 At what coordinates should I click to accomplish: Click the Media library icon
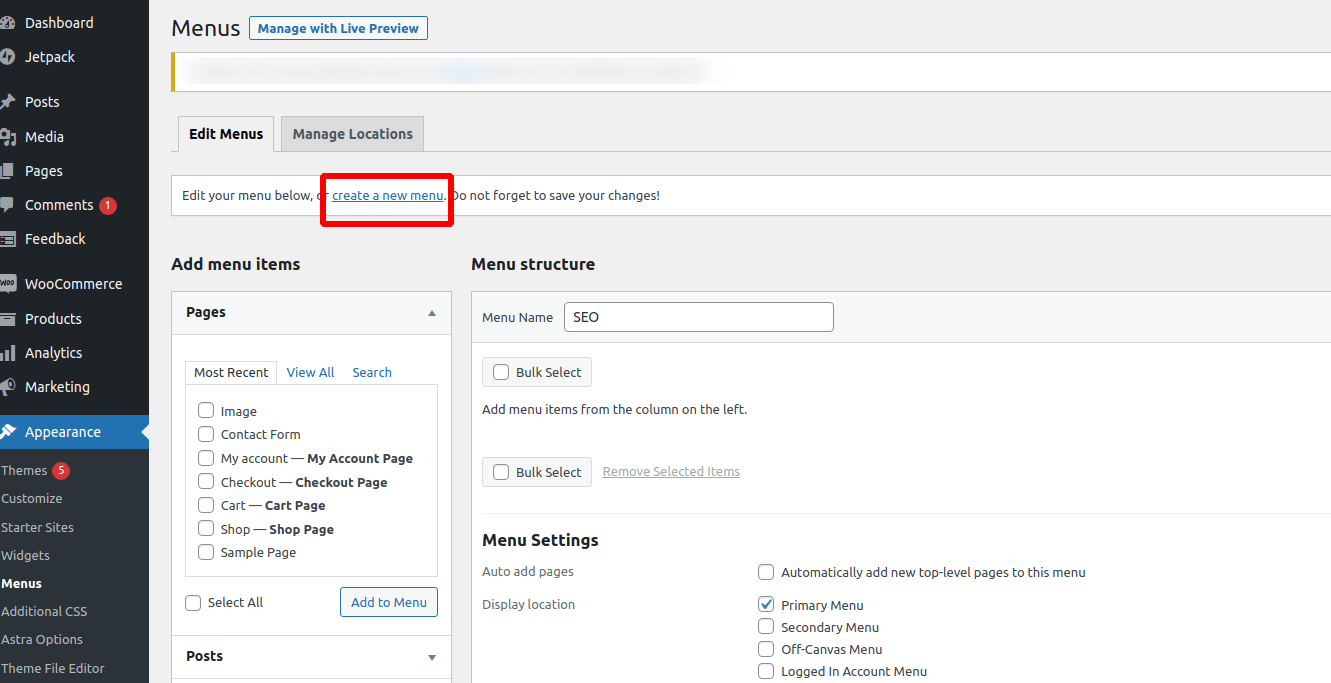7,137
